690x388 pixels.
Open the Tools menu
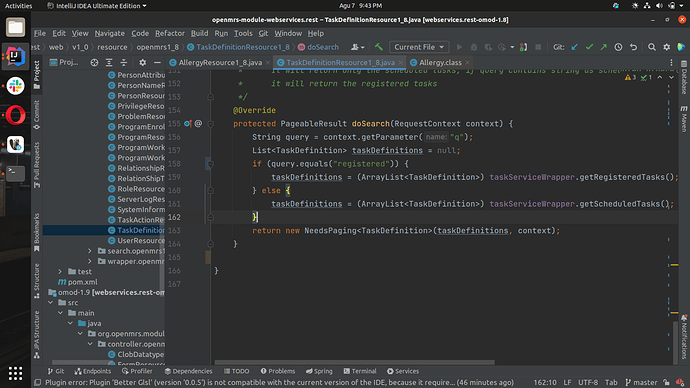tap(243, 33)
